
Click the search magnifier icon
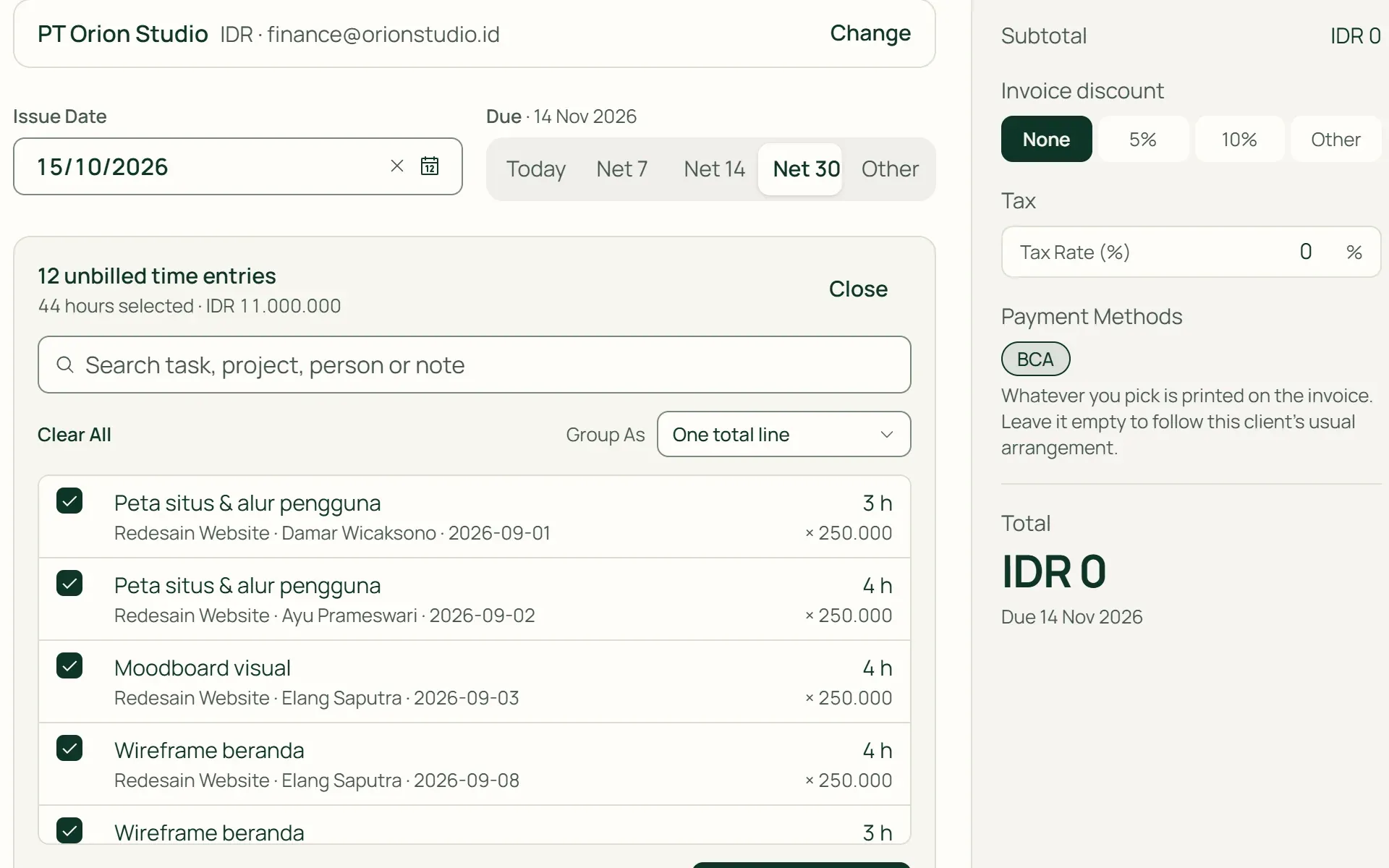65,365
